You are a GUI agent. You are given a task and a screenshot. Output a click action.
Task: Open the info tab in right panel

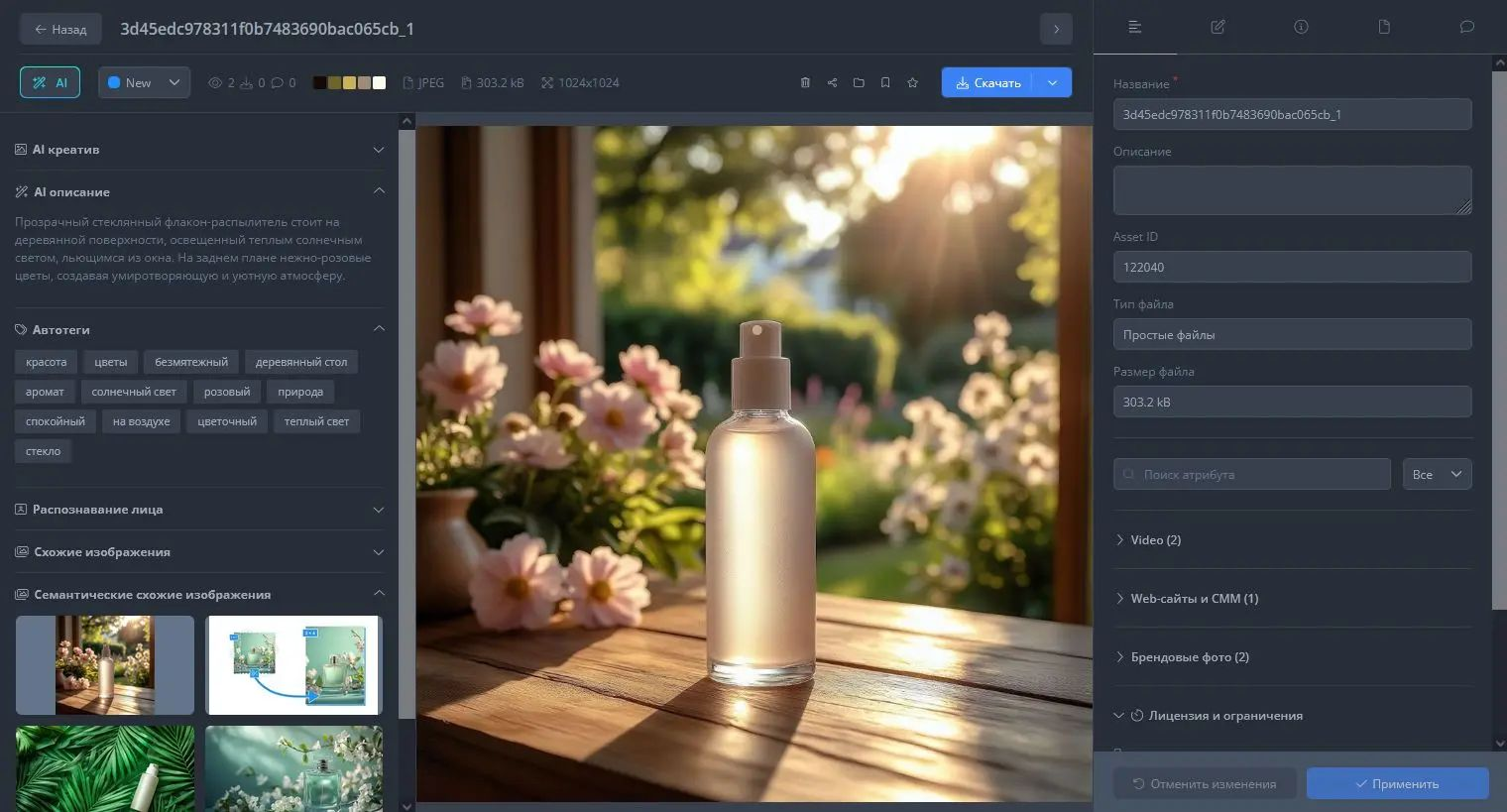pos(1301,27)
